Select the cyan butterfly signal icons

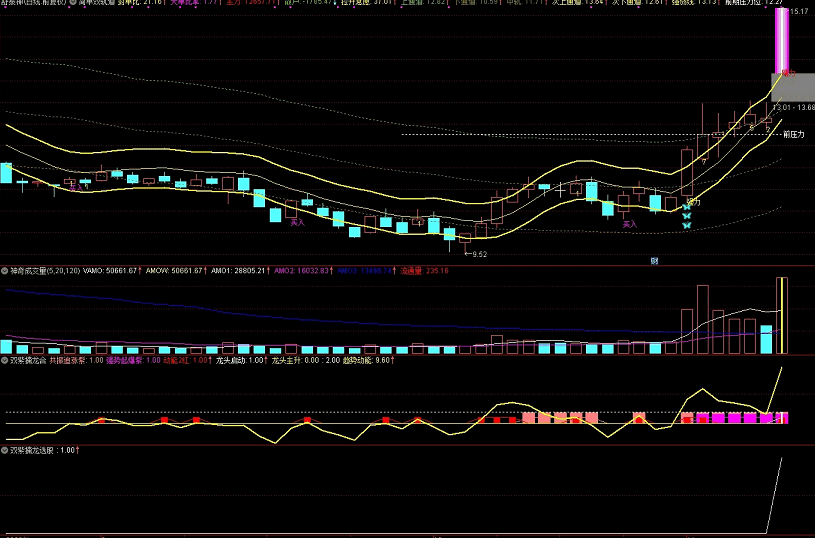pos(687,216)
